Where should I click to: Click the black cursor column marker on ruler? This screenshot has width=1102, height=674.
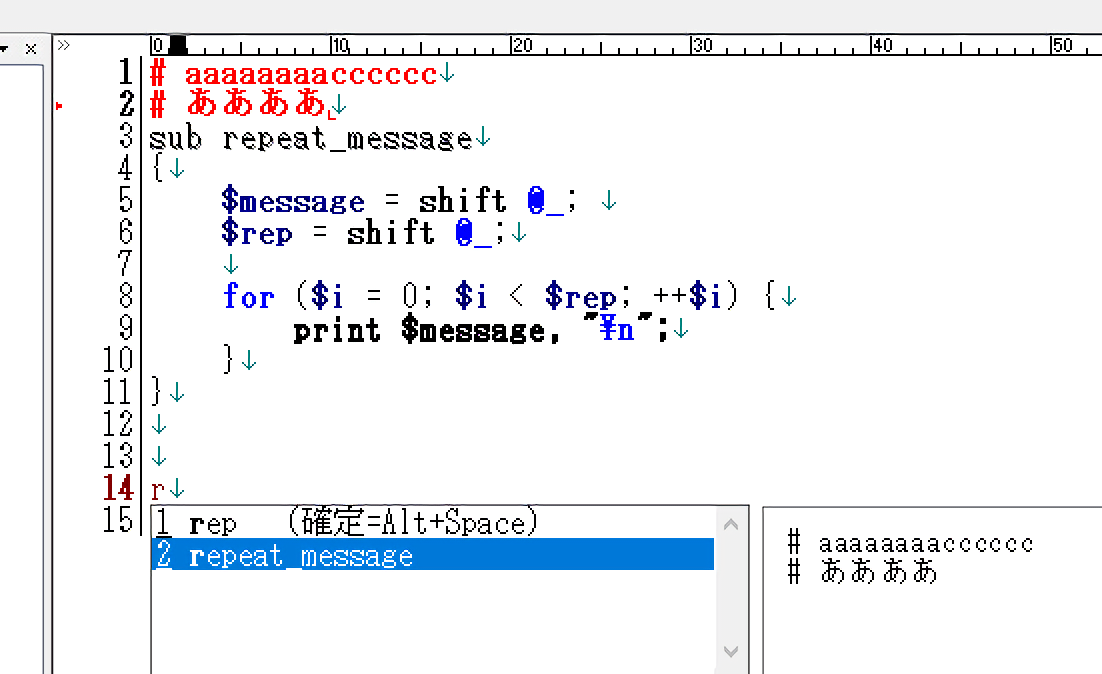tap(177, 45)
